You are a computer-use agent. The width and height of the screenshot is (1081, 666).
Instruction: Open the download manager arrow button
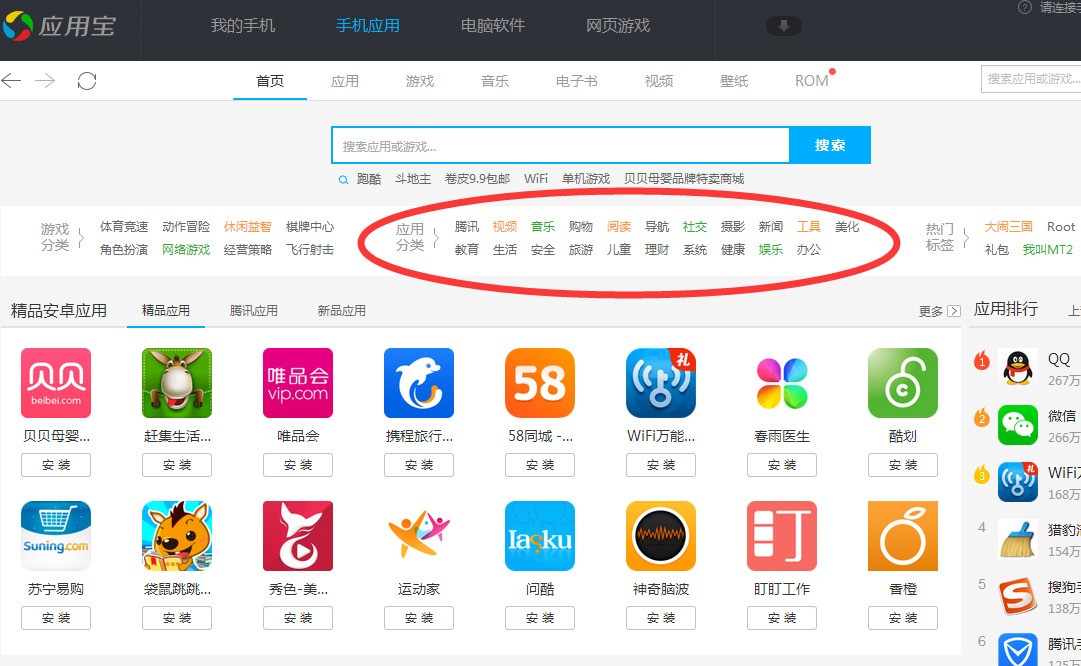click(784, 26)
